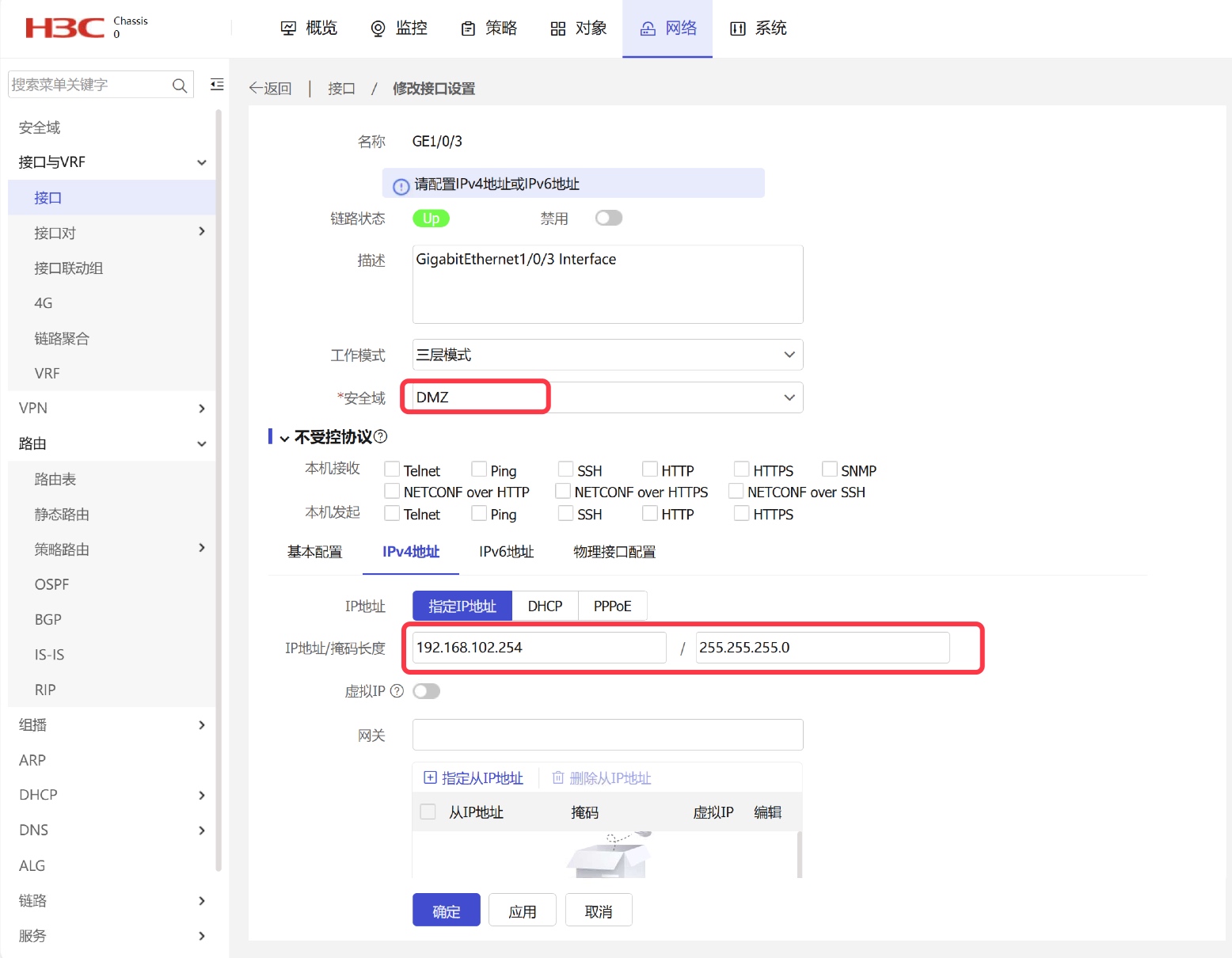Switch to the IPv4地址 tab

[x=411, y=552]
